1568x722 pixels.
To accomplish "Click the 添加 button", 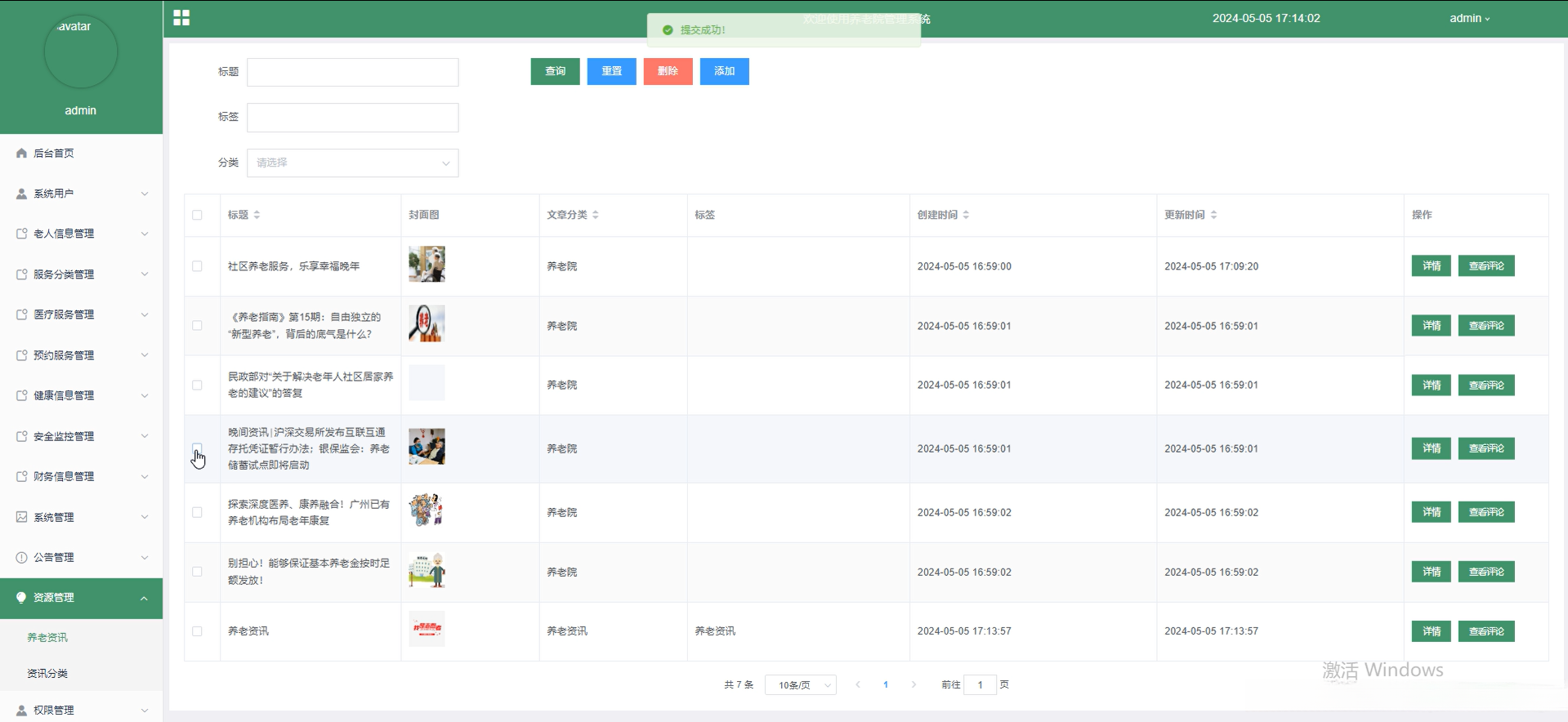I will coord(725,71).
